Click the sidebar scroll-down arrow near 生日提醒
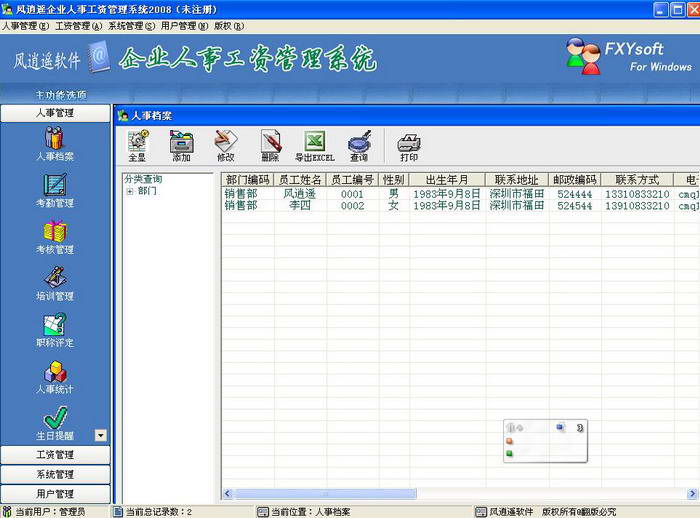This screenshot has width=700, height=518. click(x=101, y=435)
